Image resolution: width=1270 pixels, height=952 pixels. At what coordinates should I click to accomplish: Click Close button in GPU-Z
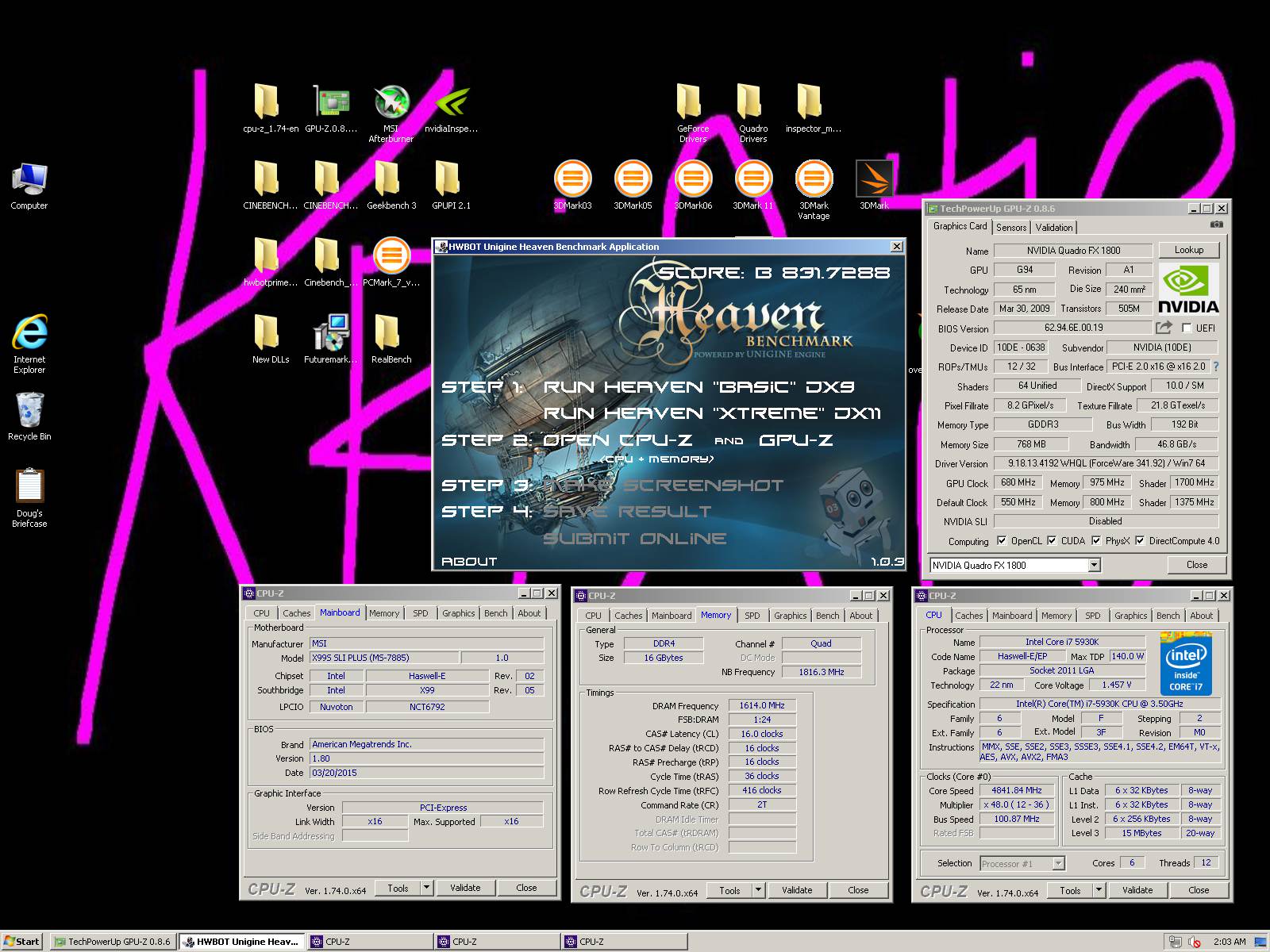[1197, 565]
